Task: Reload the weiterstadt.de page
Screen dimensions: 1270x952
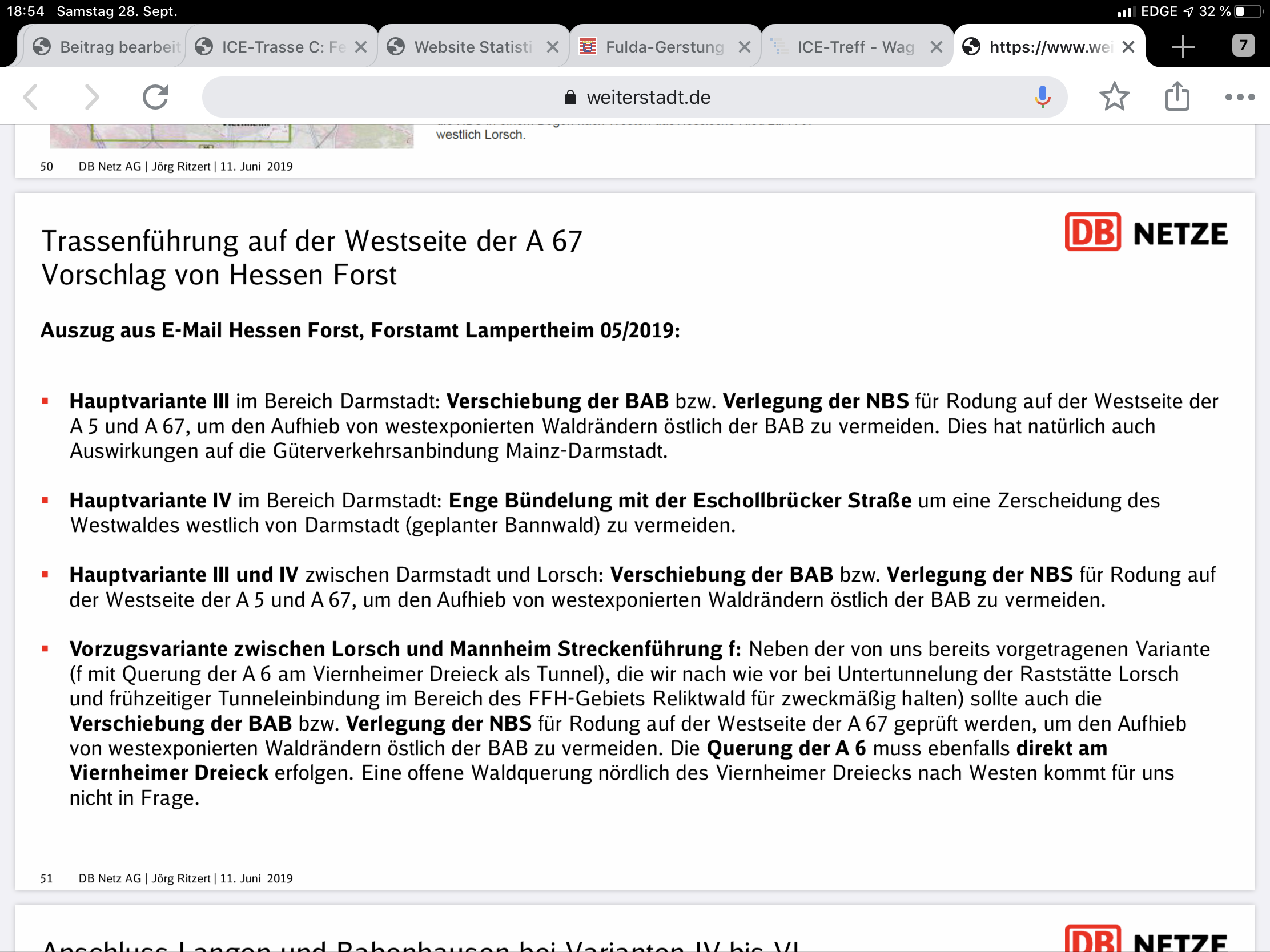Action: 155,97
